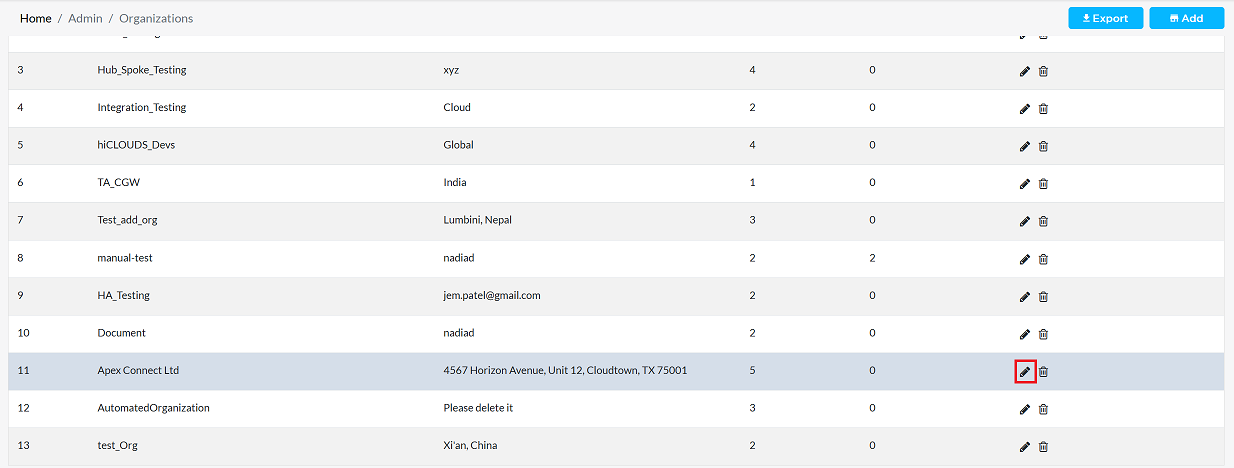Delete the Apex Connect Ltd organization
This screenshot has height=468, width=1234.
tap(1043, 372)
